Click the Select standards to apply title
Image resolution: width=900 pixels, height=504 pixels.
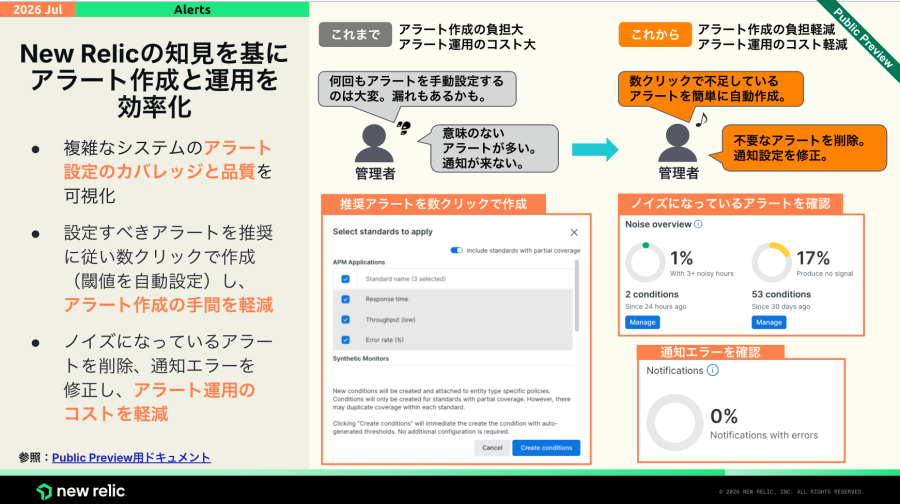(382, 231)
